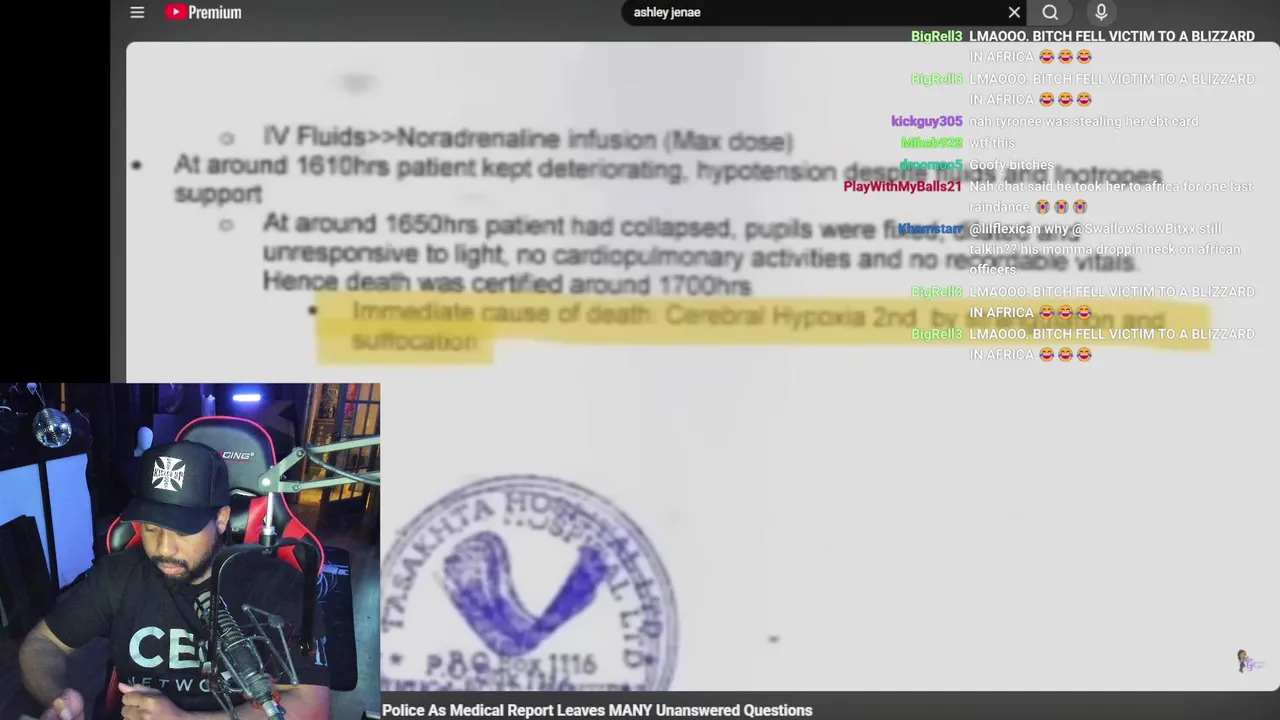Viewport: 1280px width, 720px height.
Task: Click the channel watermark at video corner
Action: click(1249, 661)
